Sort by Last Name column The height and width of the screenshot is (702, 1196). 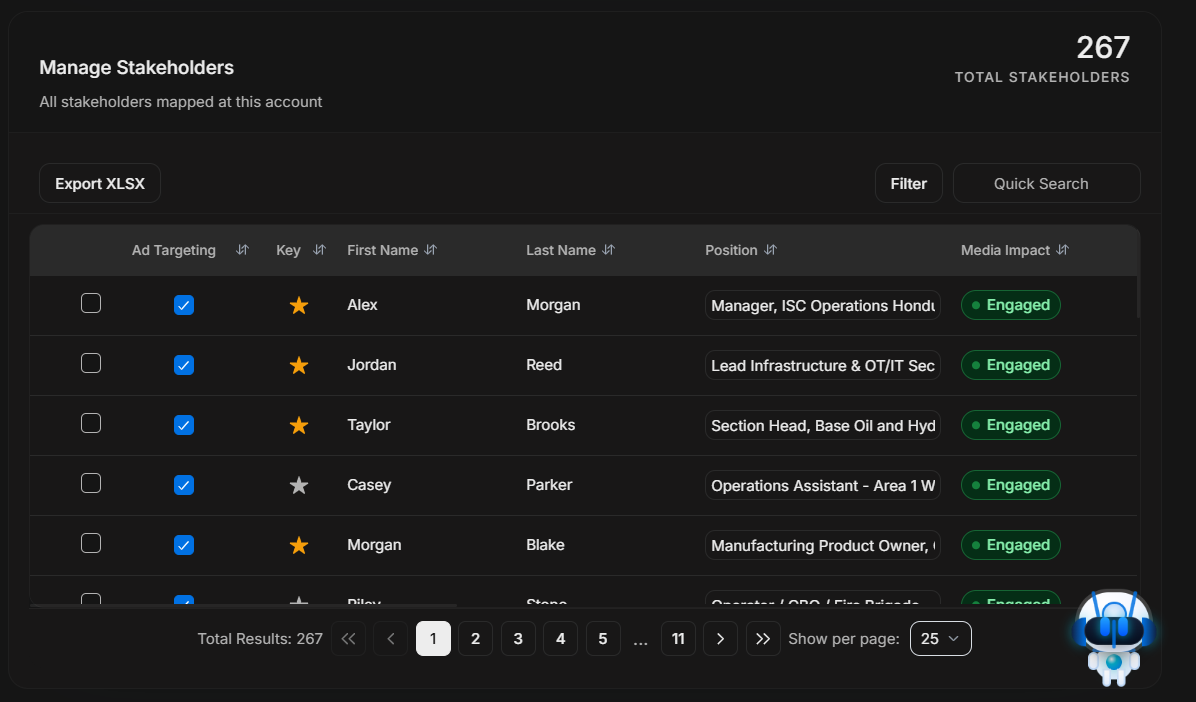click(x=608, y=250)
